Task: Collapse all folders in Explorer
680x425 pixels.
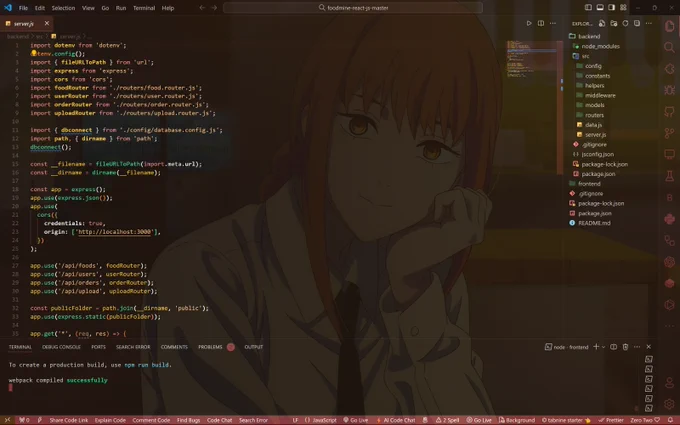Action: [637, 23]
